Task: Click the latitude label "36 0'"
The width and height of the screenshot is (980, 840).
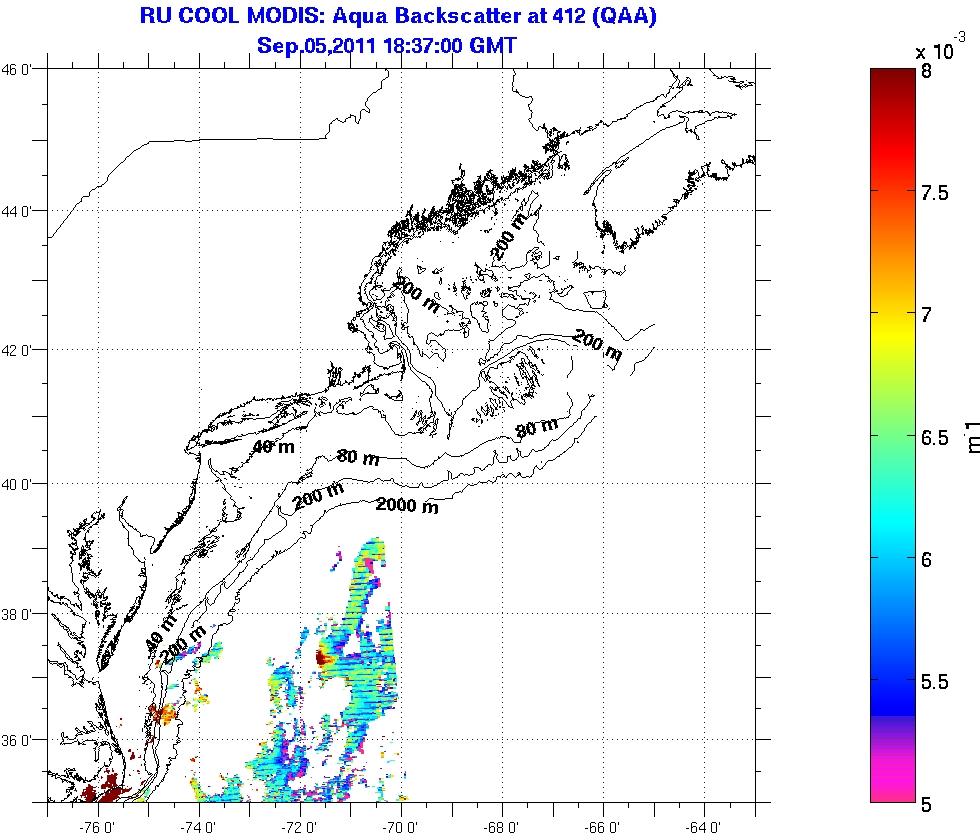Action: pos(16,741)
